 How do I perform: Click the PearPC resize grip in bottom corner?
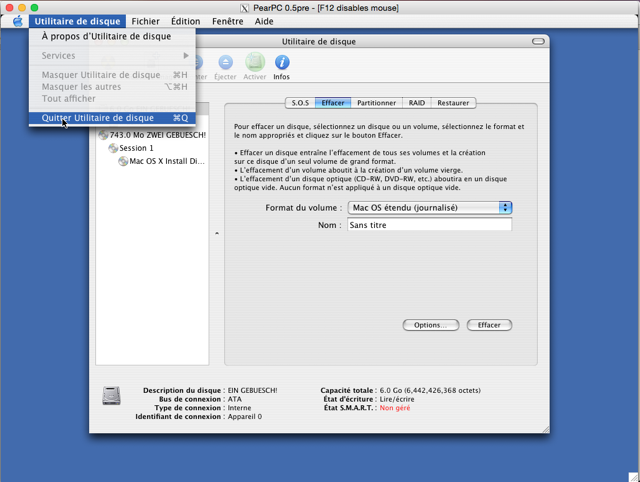tap(633, 477)
